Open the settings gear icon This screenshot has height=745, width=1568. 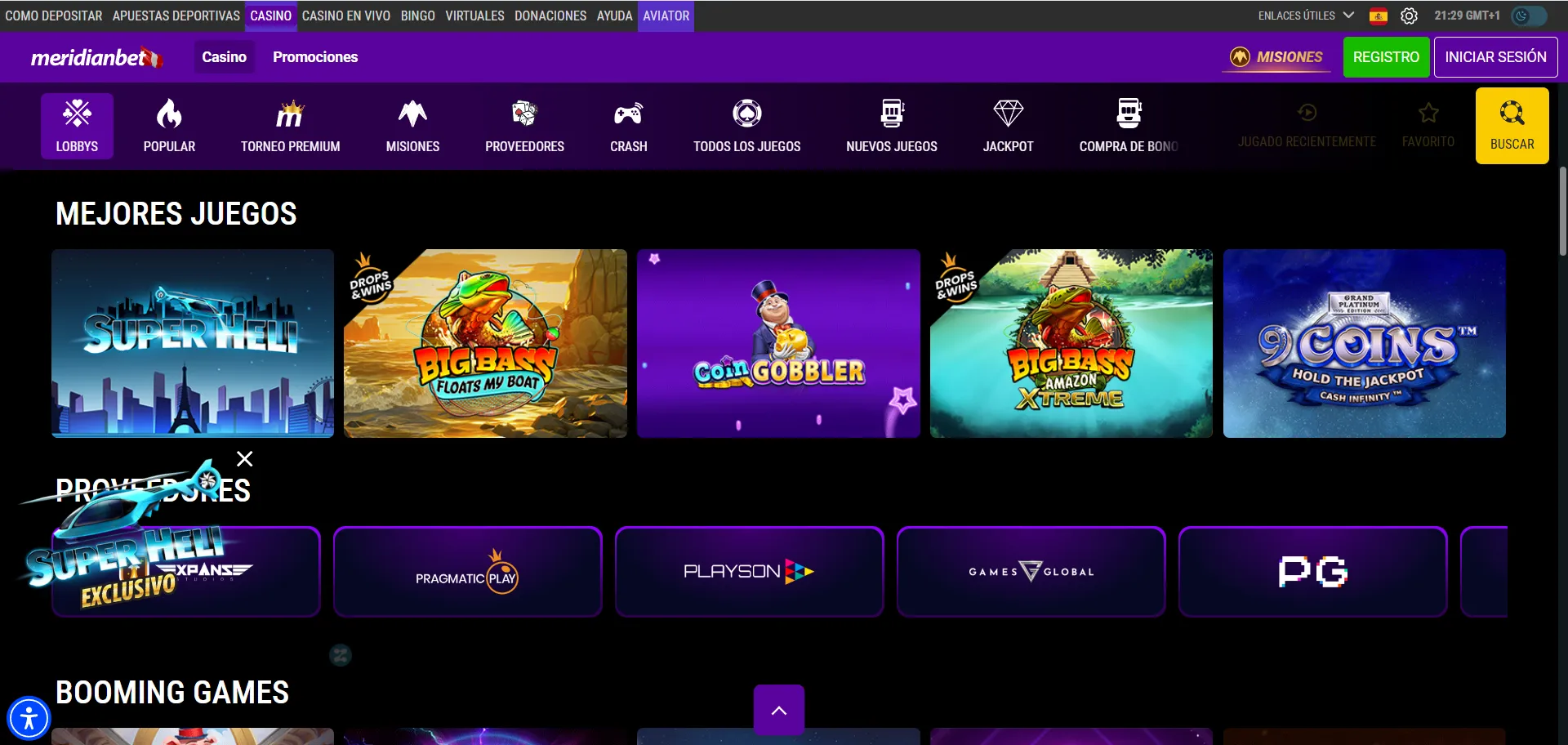(x=1409, y=16)
